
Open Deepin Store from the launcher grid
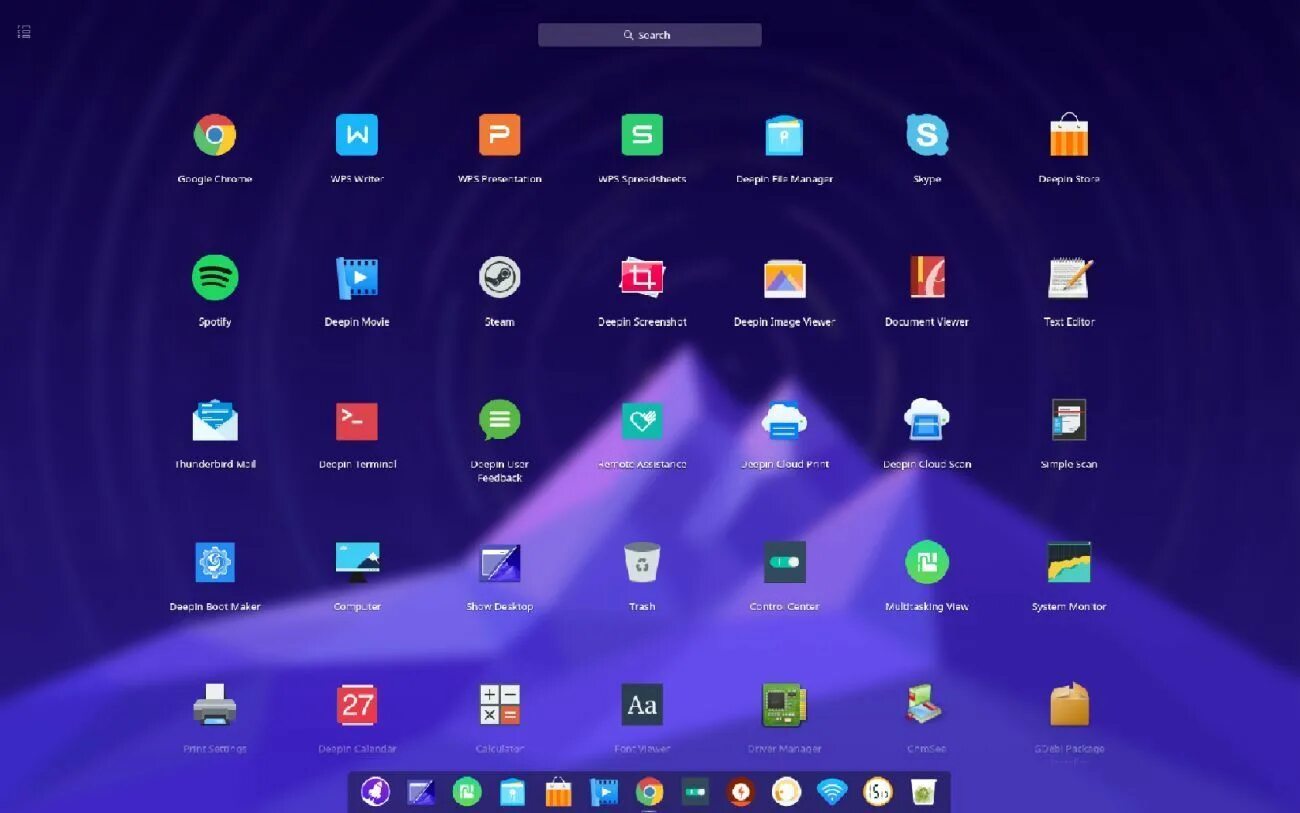point(1069,135)
